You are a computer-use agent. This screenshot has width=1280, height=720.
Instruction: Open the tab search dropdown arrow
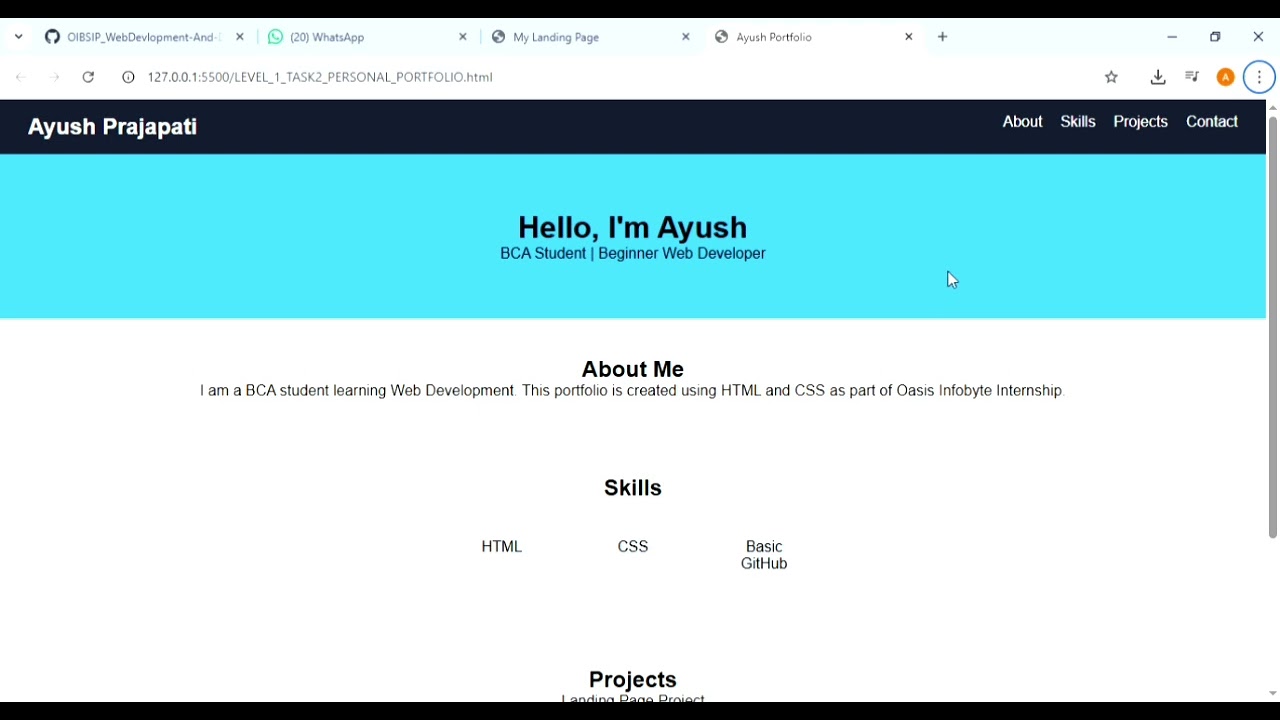pos(18,37)
